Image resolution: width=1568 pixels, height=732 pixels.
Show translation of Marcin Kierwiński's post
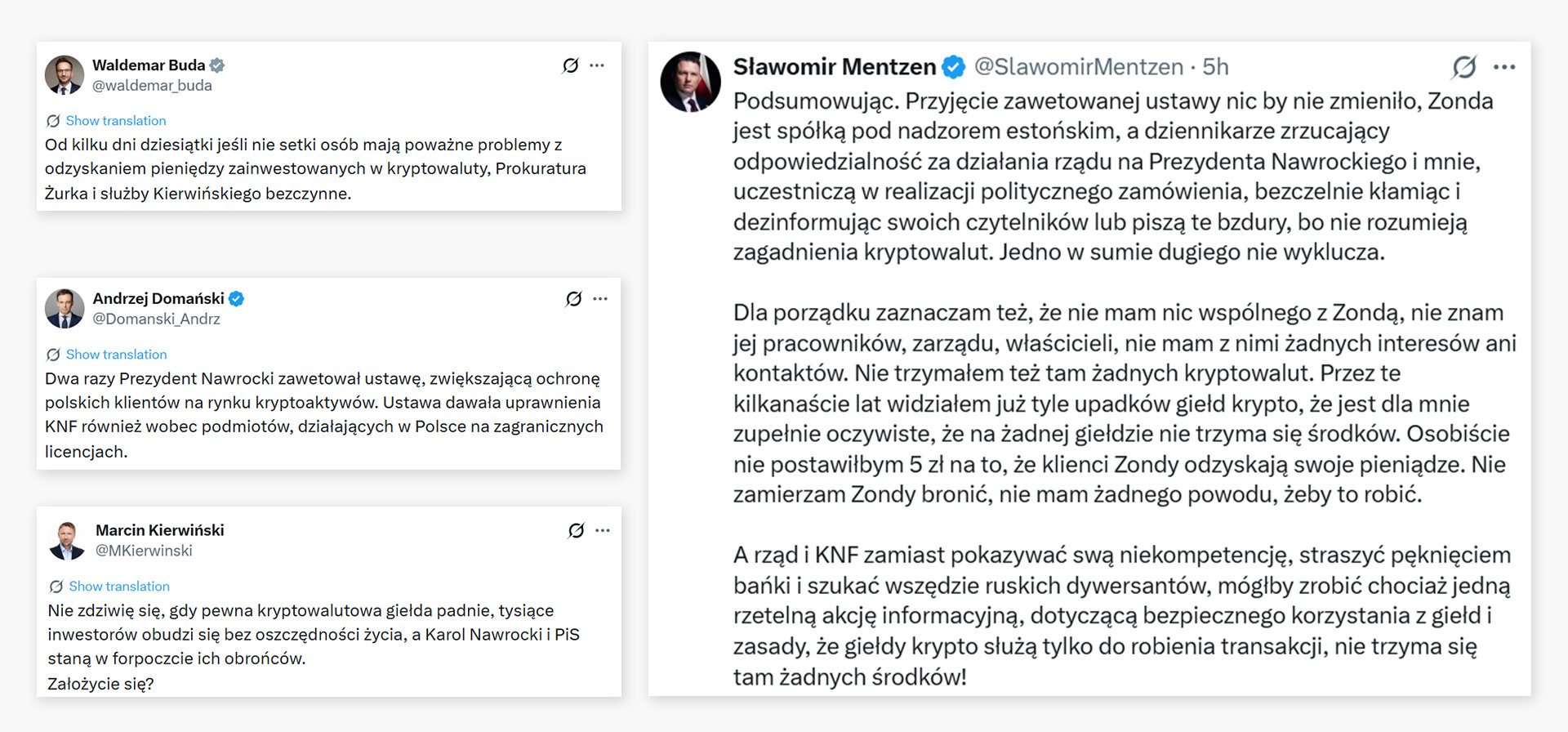coord(118,586)
